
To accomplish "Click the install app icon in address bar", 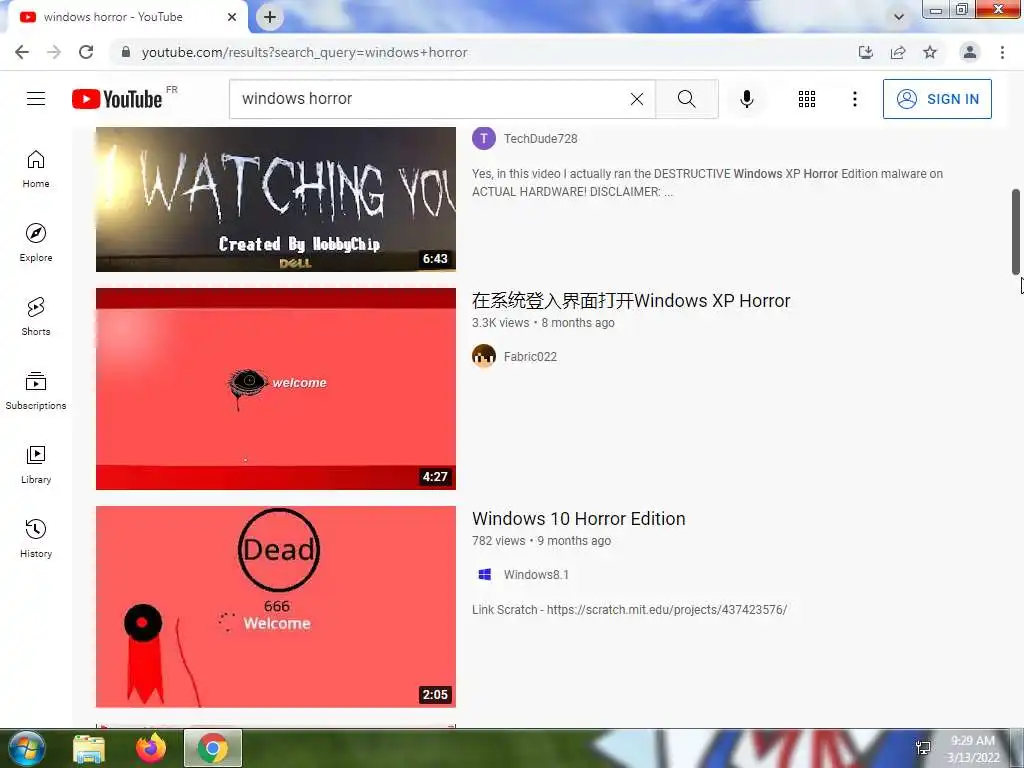I will [866, 52].
